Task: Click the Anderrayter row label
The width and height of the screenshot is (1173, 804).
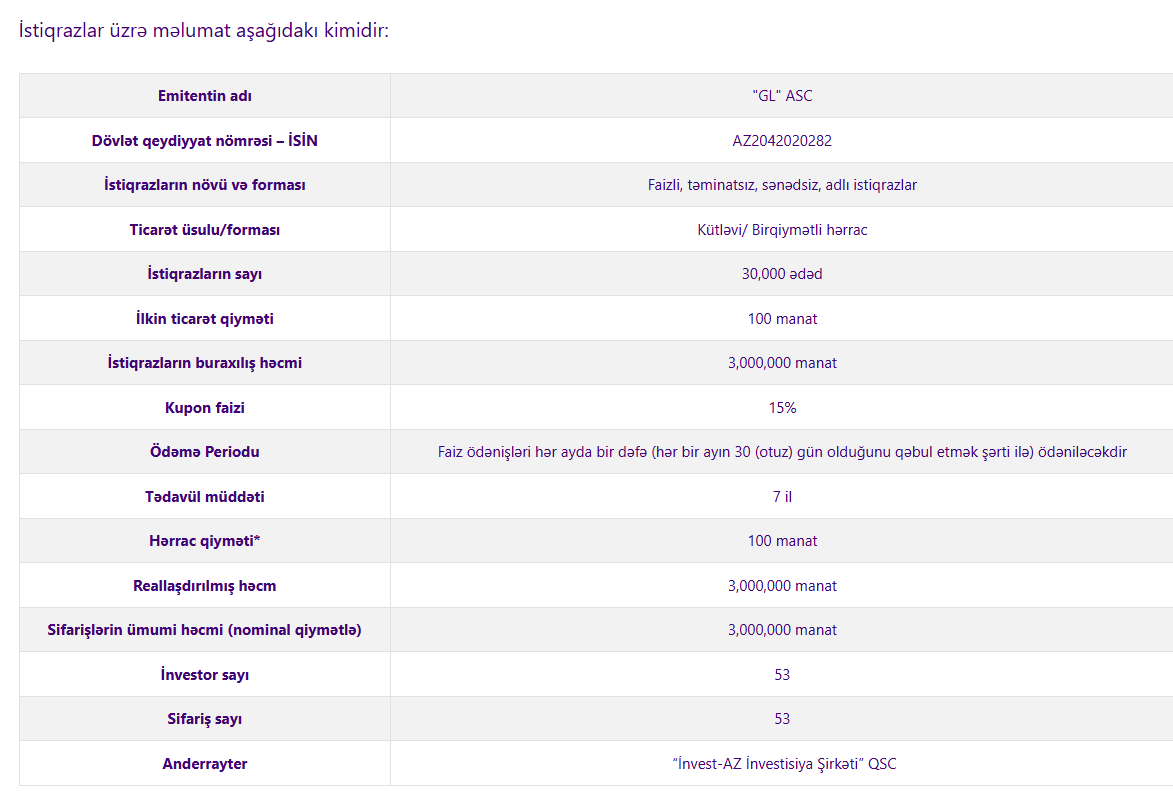Action: coord(204,764)
